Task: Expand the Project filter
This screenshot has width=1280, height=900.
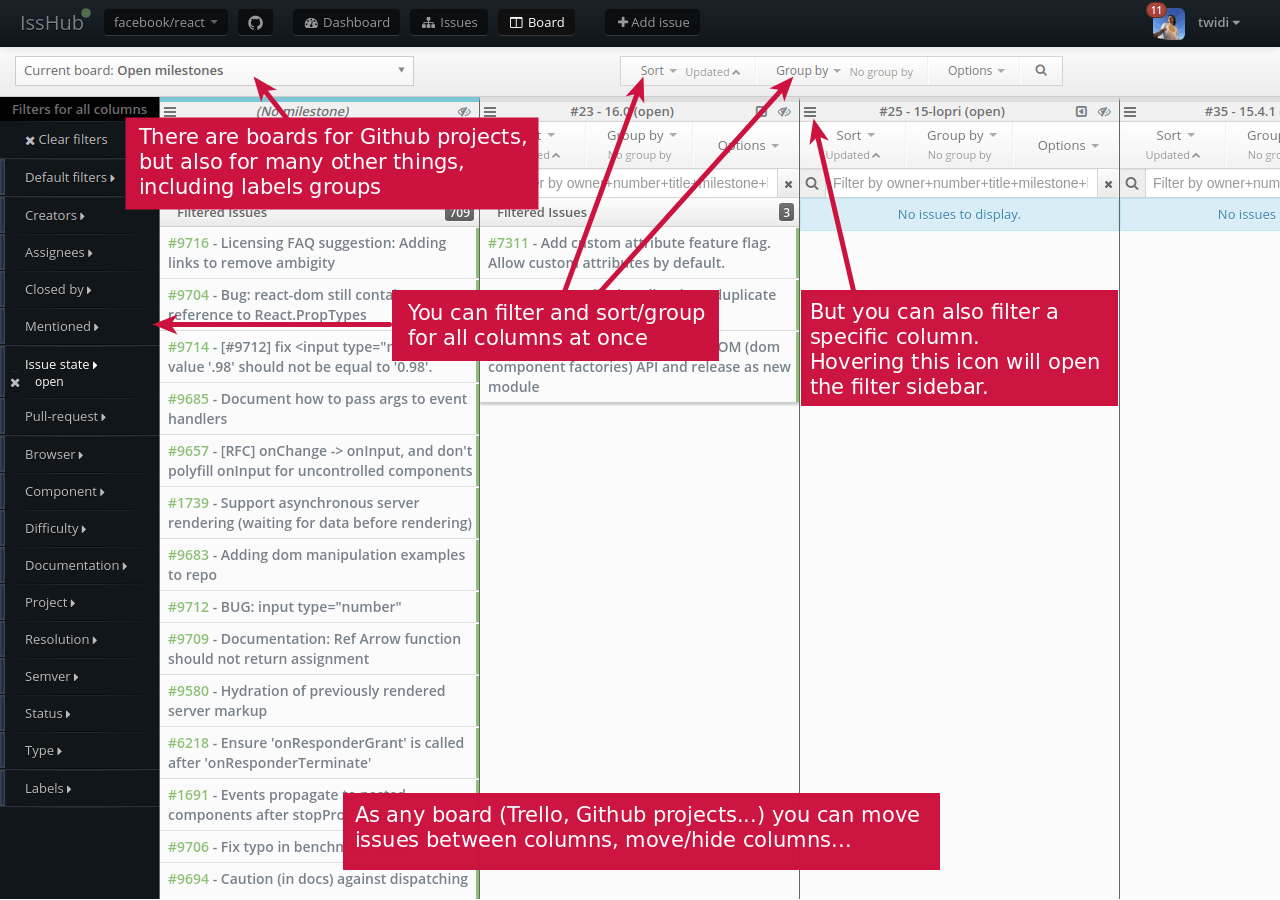Action: click(x=50, y=603)
